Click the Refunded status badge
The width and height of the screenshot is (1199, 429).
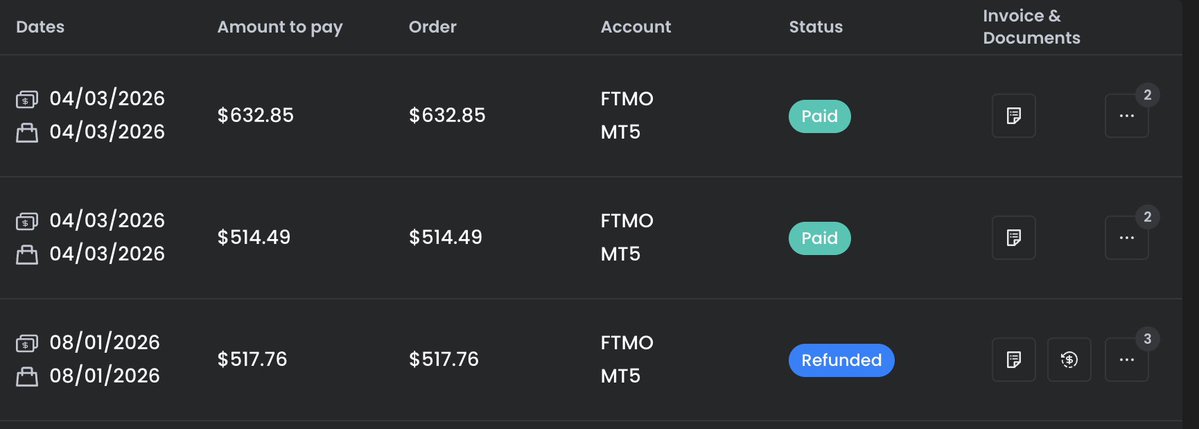[x=841, y=360]
